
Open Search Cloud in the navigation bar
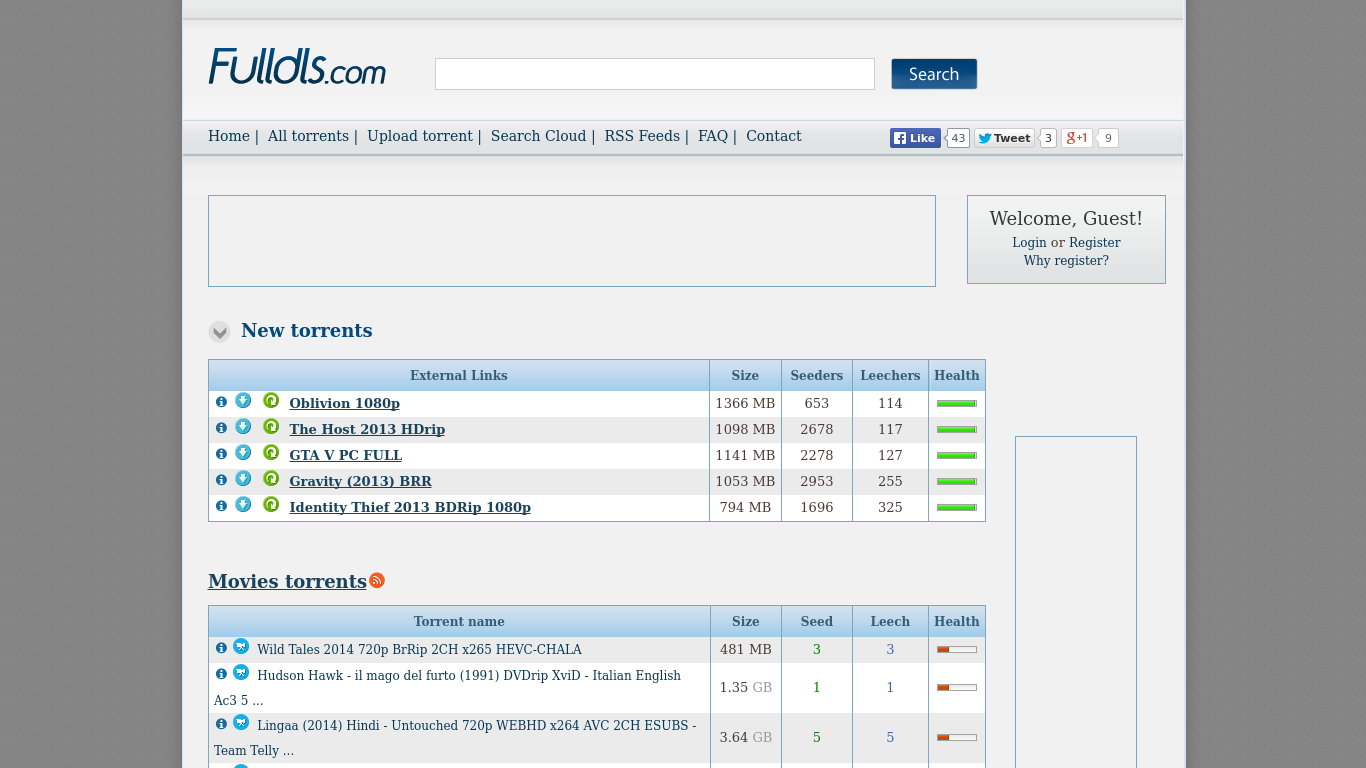tap(538, 136)
